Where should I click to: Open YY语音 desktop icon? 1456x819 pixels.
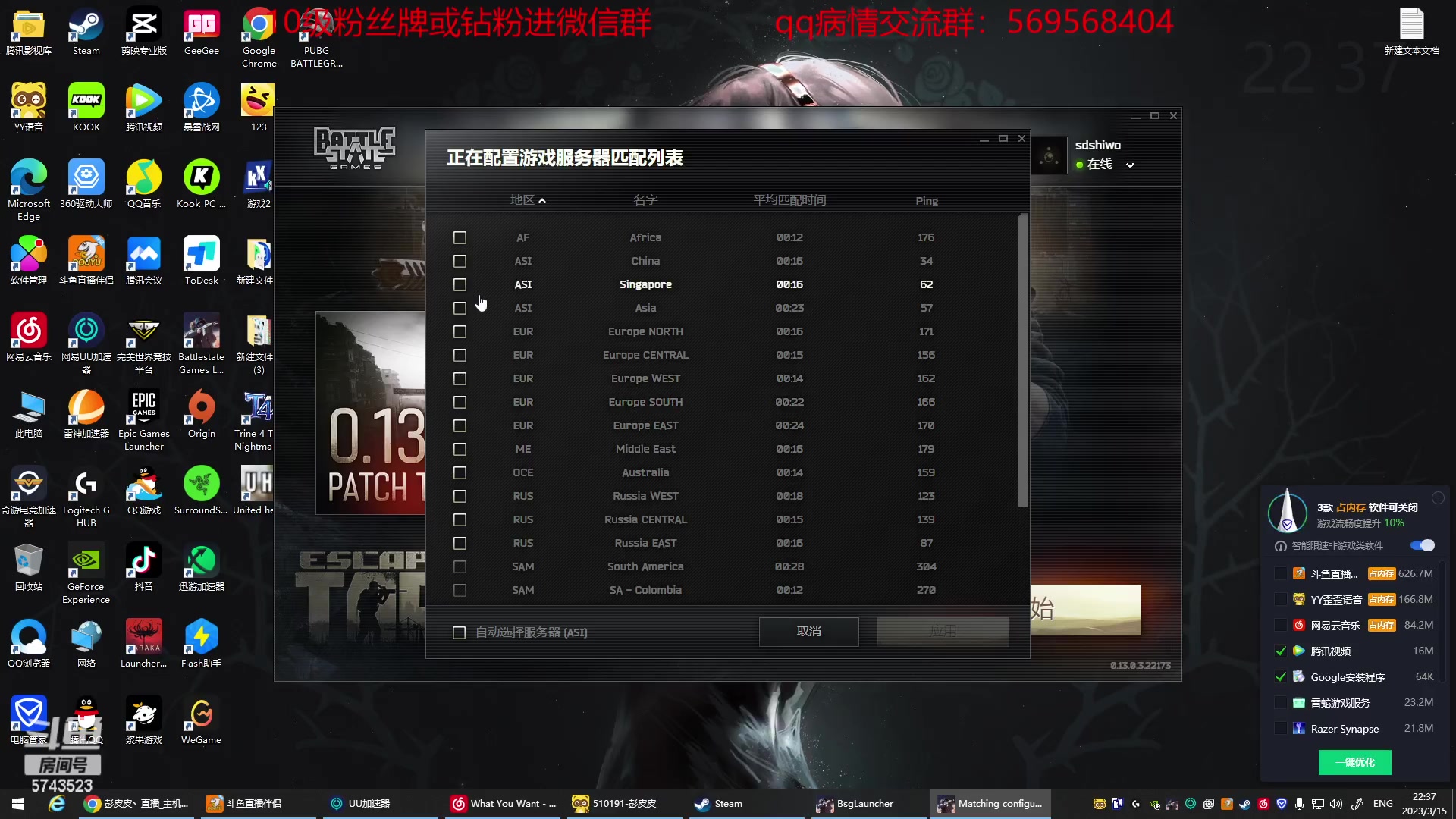[29, 108]
